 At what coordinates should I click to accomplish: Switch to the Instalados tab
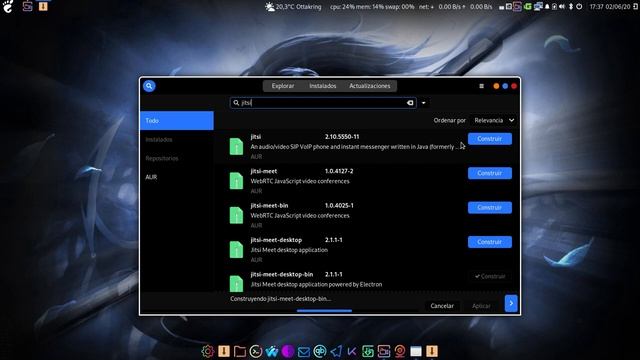point(322,86)
